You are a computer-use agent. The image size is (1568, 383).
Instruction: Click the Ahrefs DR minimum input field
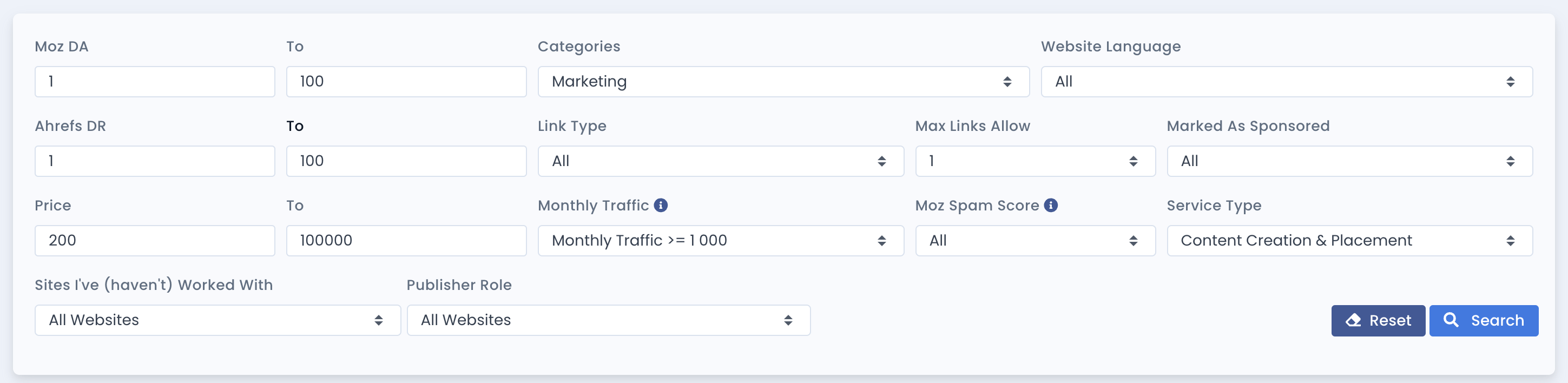point(155,161)
